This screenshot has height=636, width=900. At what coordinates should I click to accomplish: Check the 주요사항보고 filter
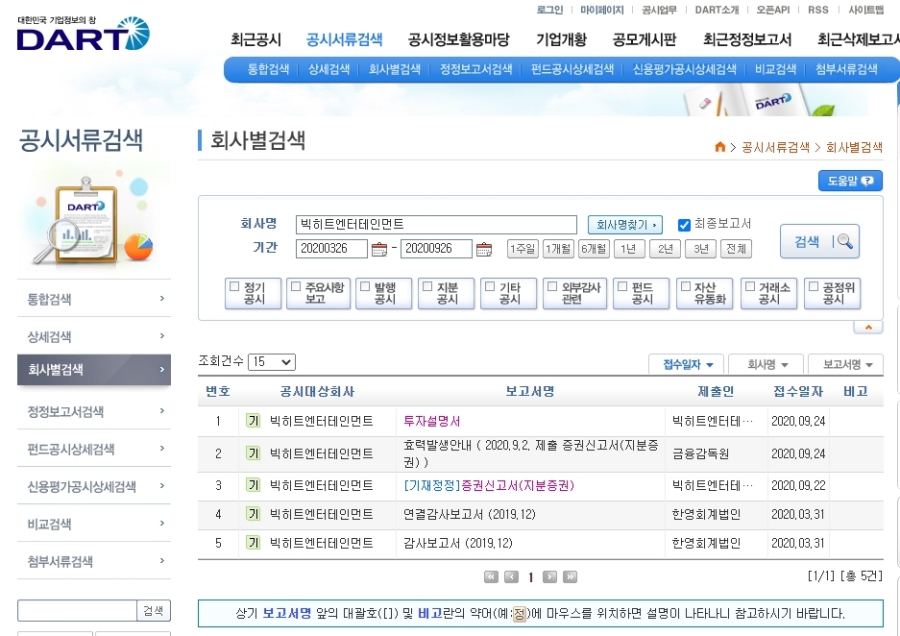pos(296,286)
